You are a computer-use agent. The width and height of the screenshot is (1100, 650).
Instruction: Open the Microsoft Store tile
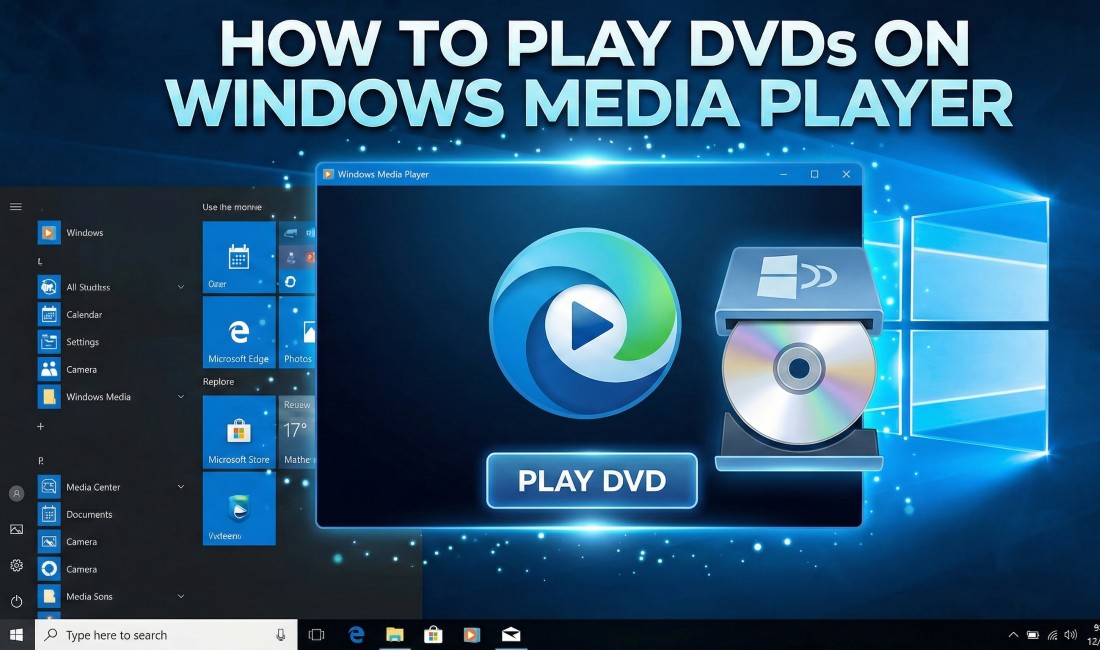238,432
